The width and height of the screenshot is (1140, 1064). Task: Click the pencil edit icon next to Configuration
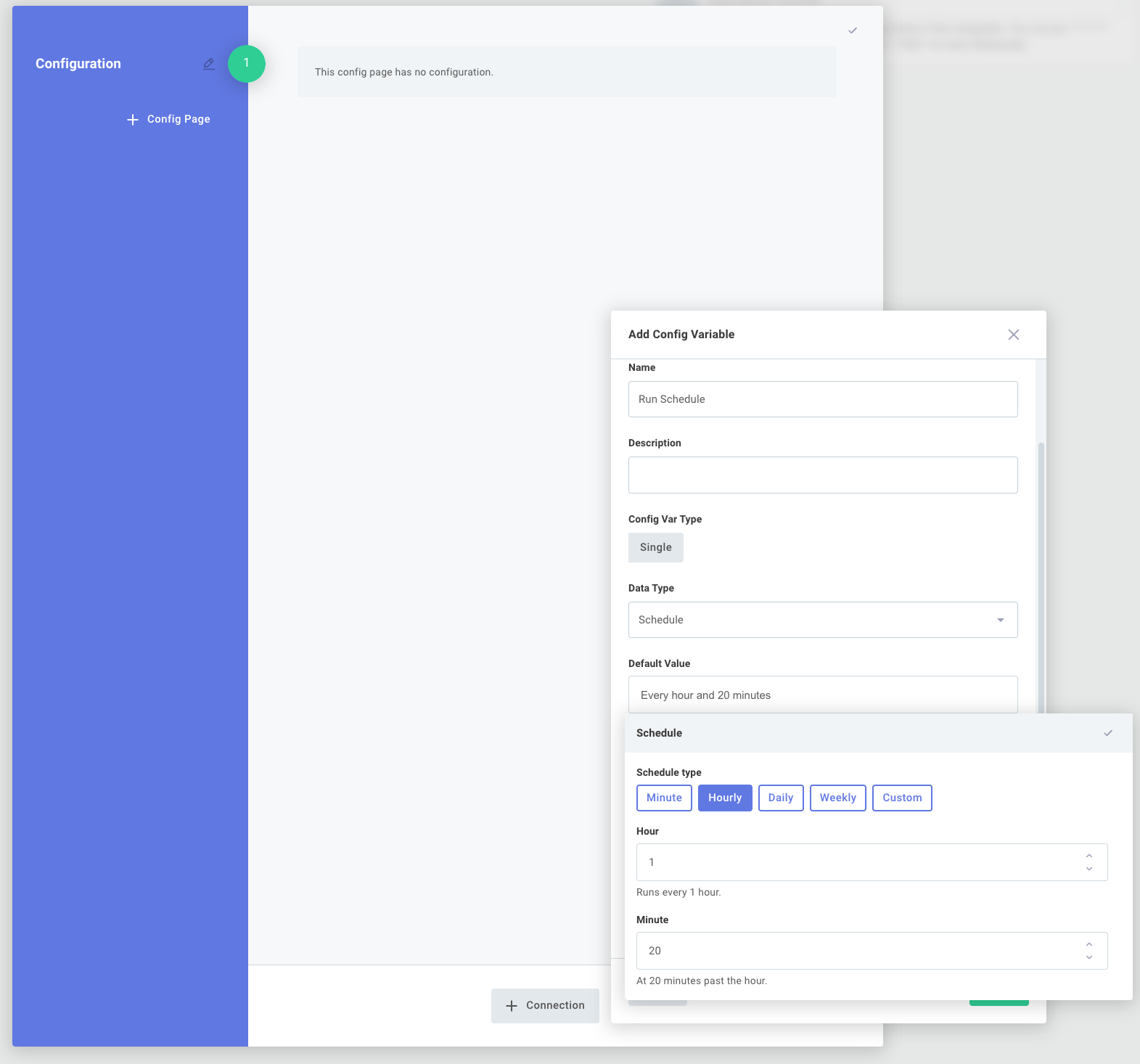209,64
